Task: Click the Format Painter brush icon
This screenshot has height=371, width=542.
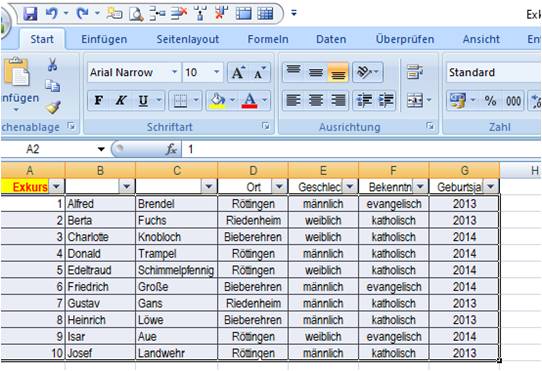Action: [53, 108]
